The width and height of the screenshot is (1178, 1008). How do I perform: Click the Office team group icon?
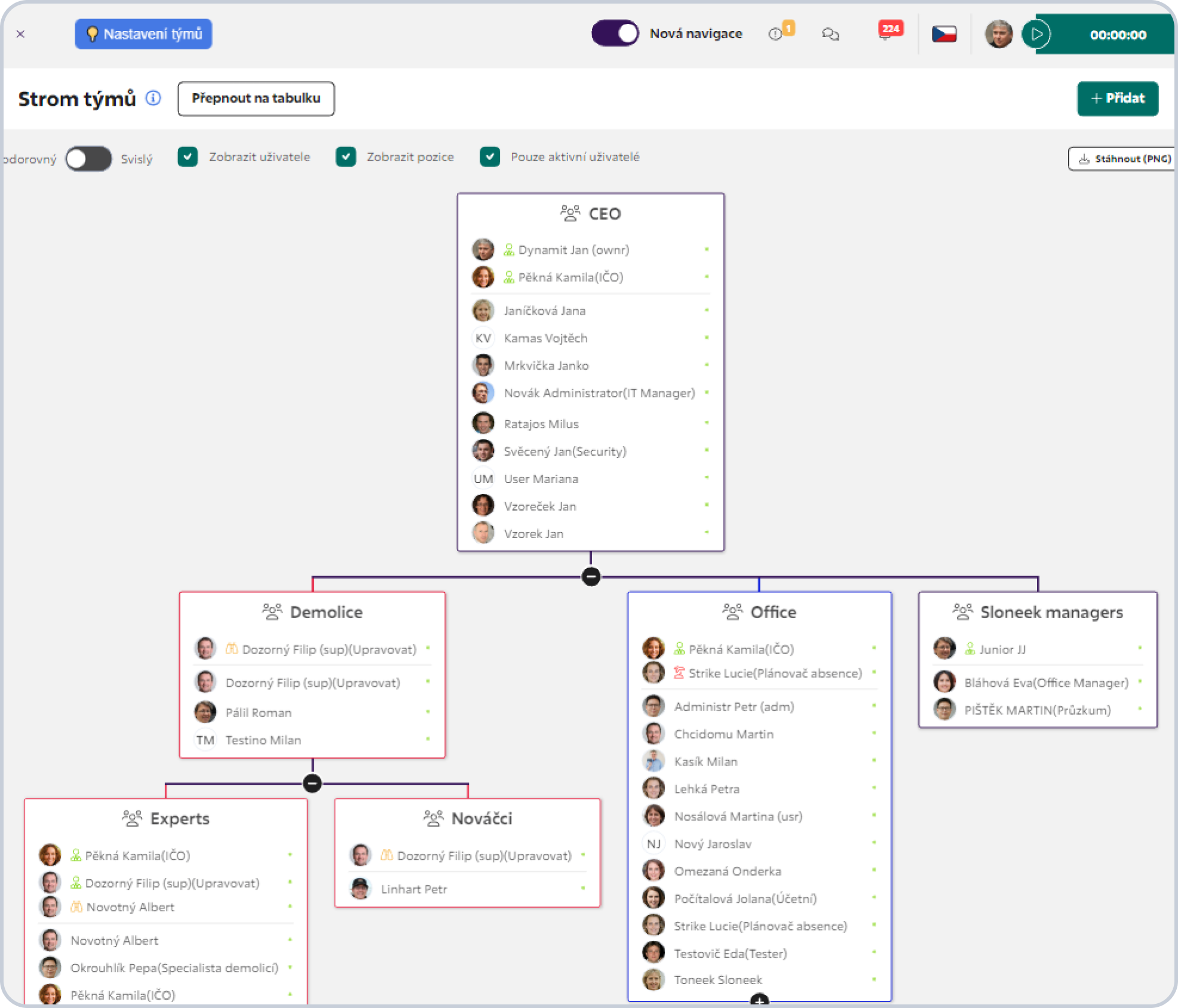732,611
